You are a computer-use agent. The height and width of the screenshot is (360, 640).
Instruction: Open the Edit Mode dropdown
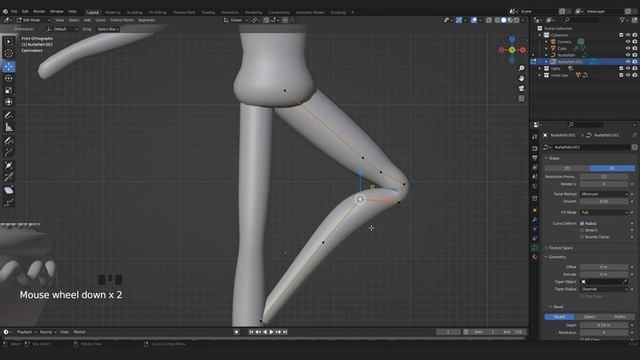pos(33,20)
